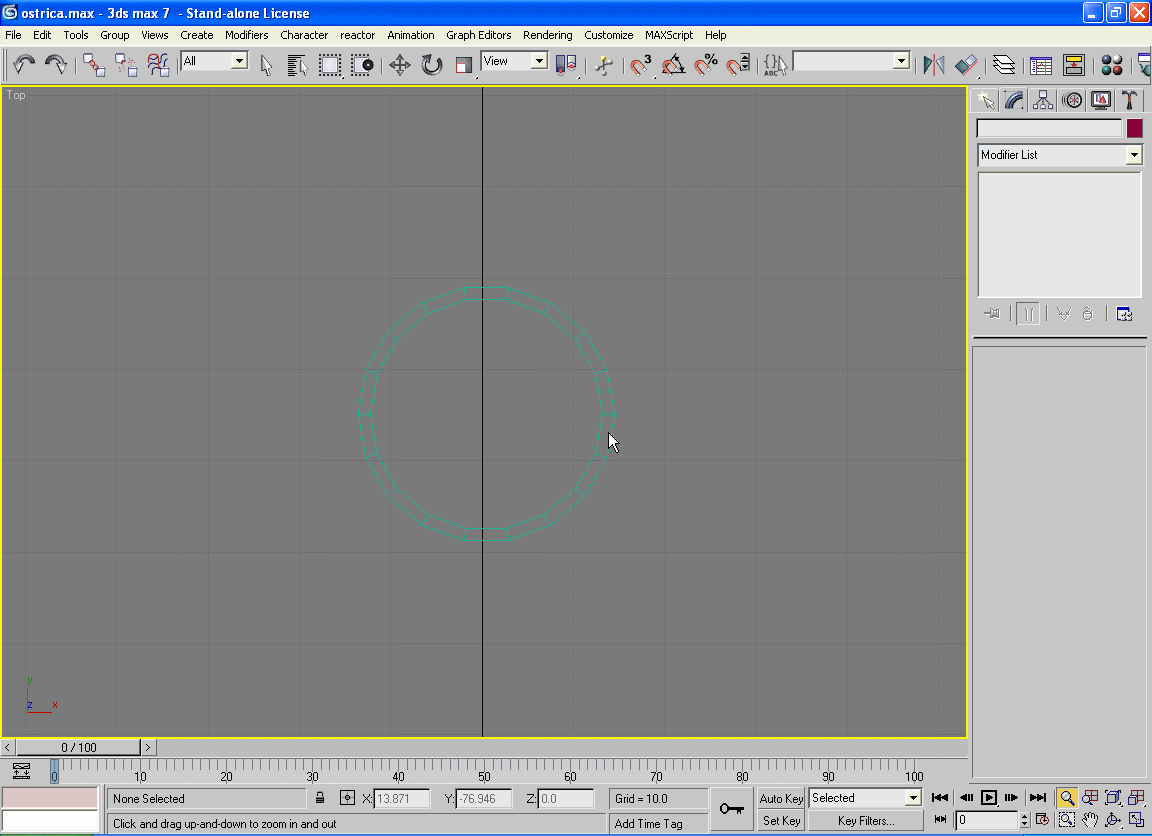Click the Key Filters button
This screenshot has width=1152, height=836.
pos(866,821)
